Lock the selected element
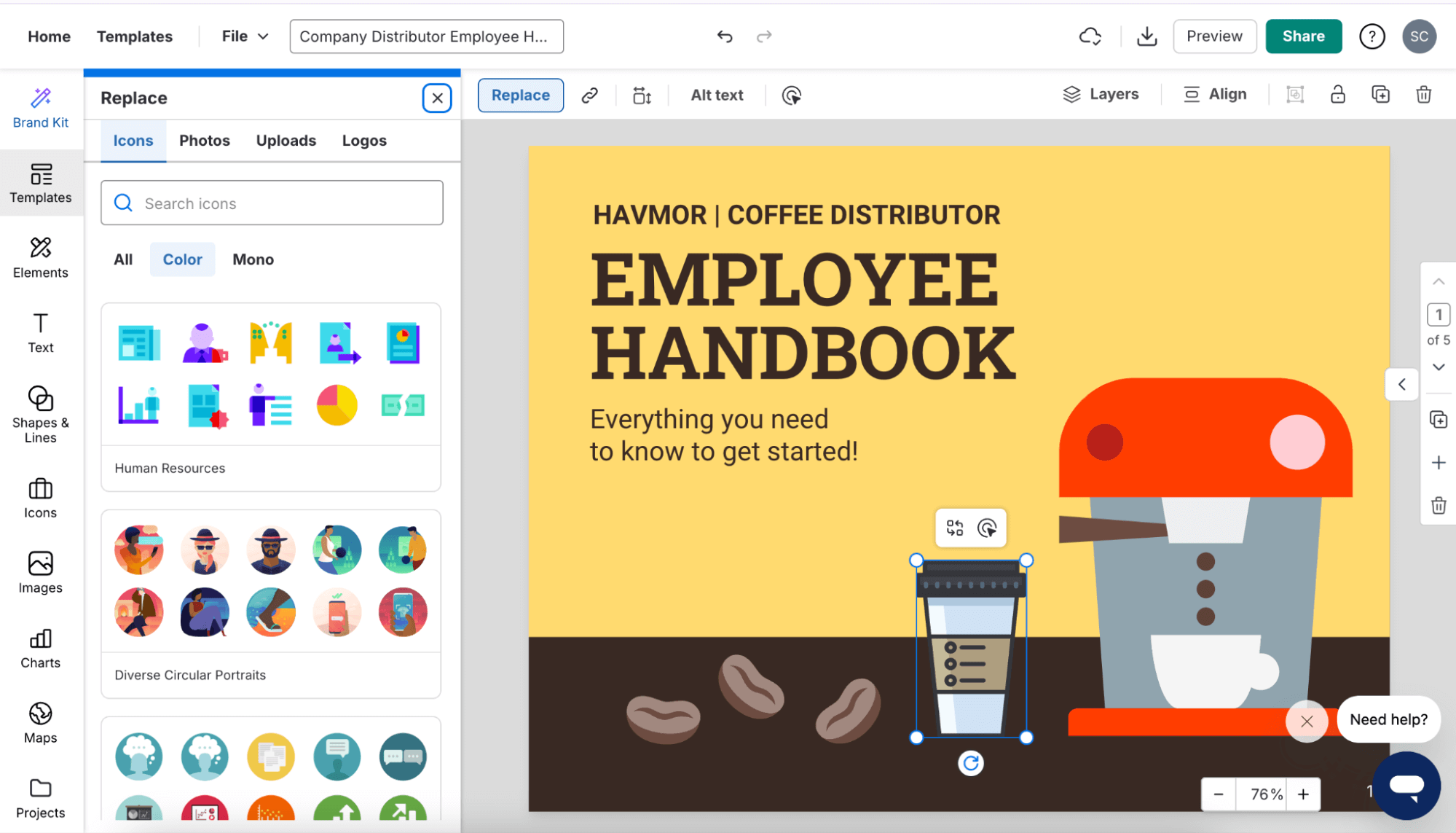Viewport: 1456px width, 833px height. pos(1337,95)
